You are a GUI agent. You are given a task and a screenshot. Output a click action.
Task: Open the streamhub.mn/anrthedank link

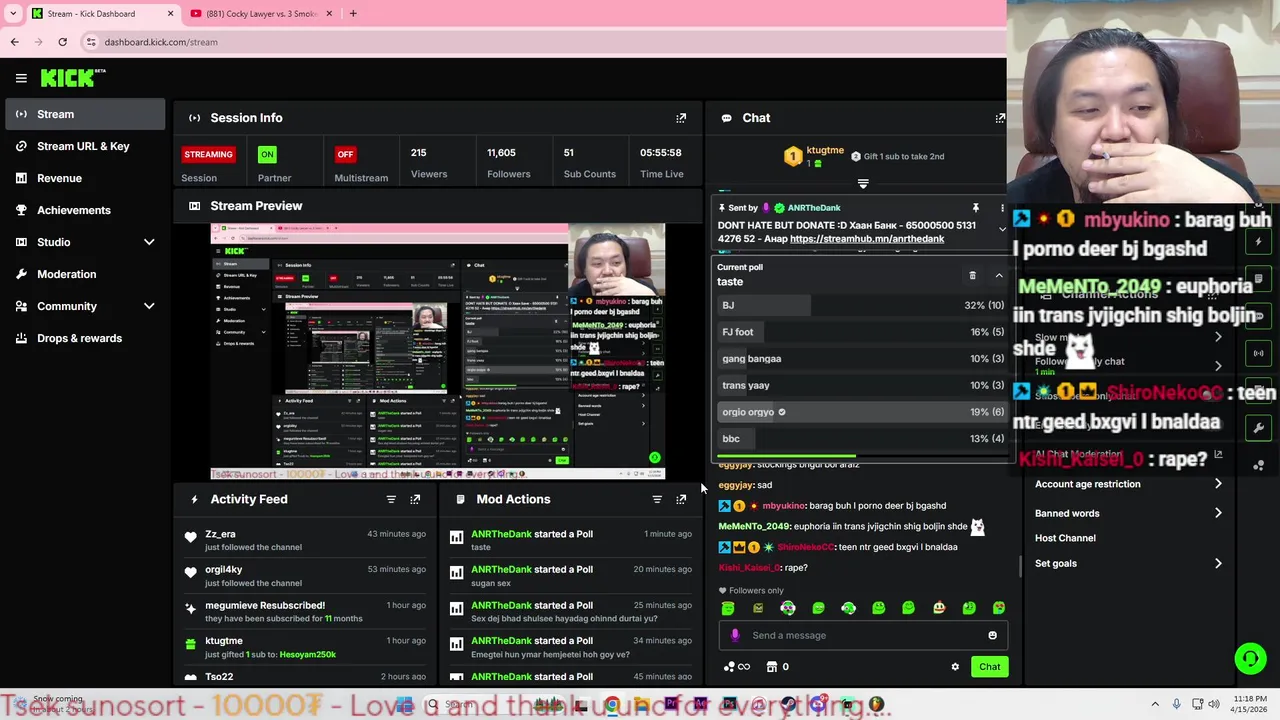point(867,239)
